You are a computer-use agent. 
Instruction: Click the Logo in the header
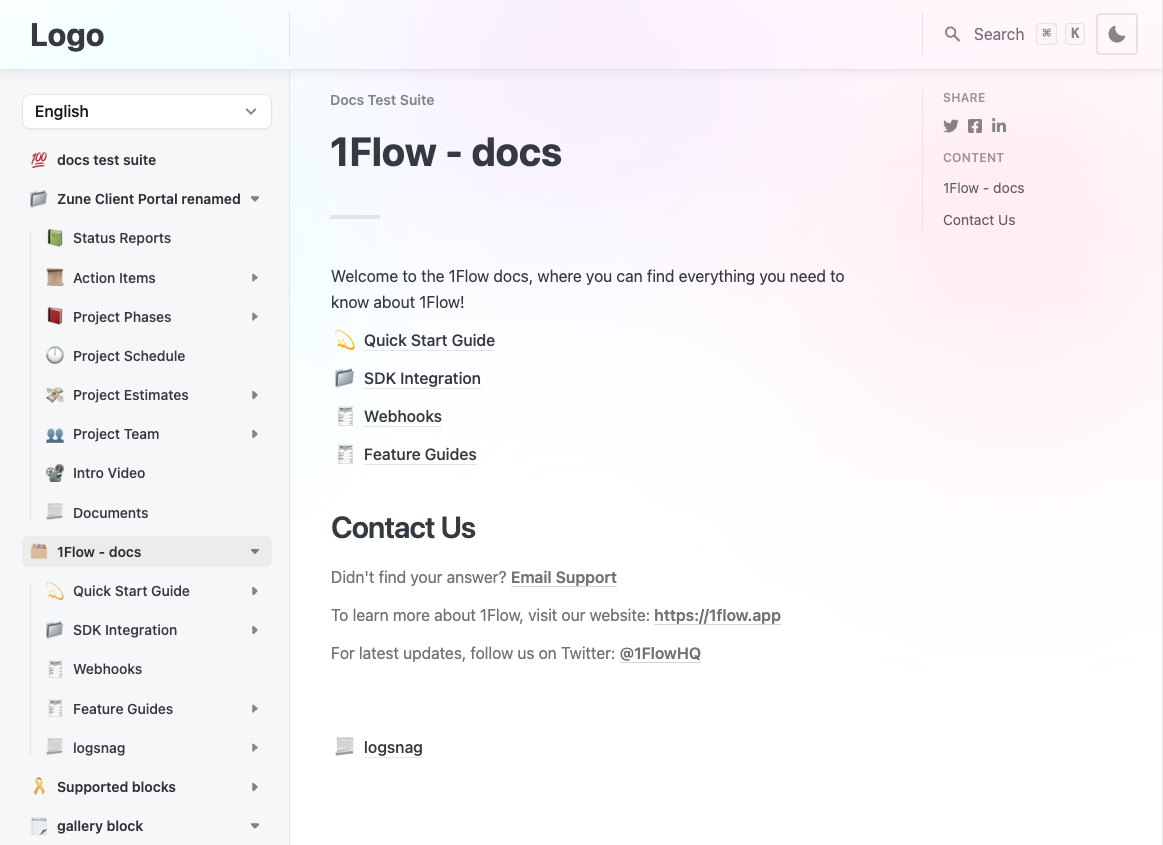tap(67, 35)
